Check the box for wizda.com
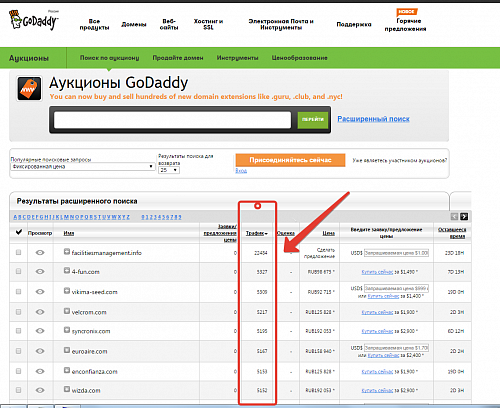 pyautogui.click(x=18, y=390)
